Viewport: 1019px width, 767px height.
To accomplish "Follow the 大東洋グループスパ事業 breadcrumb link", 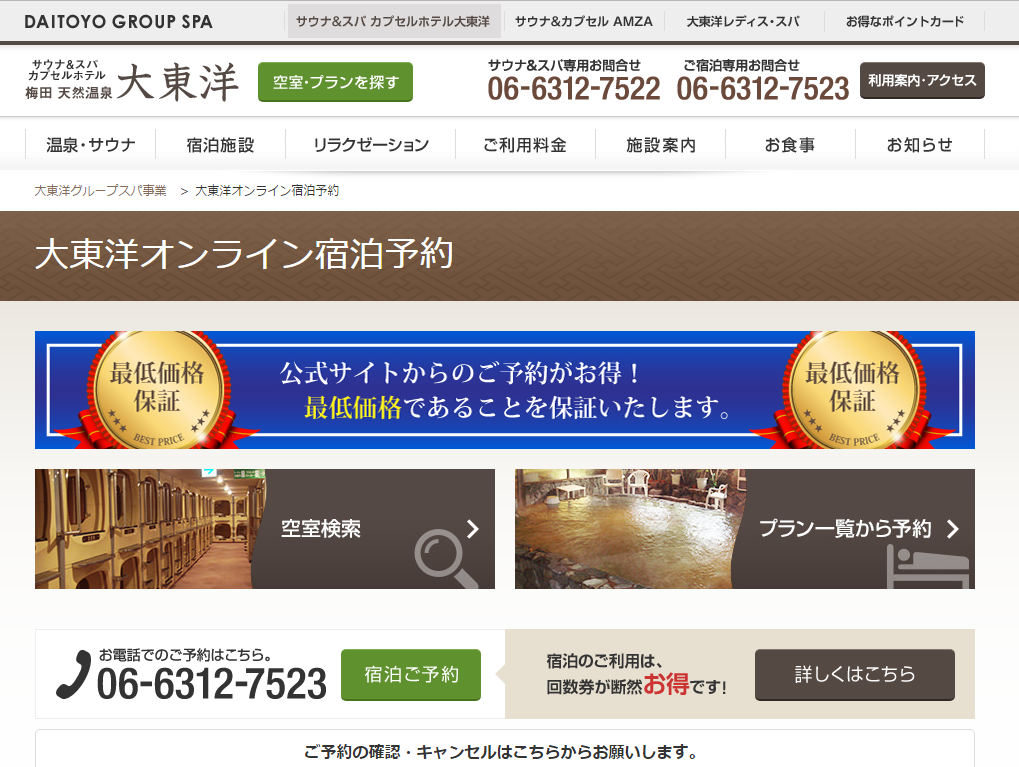I will pyautogui.click(x=100, y=190).
